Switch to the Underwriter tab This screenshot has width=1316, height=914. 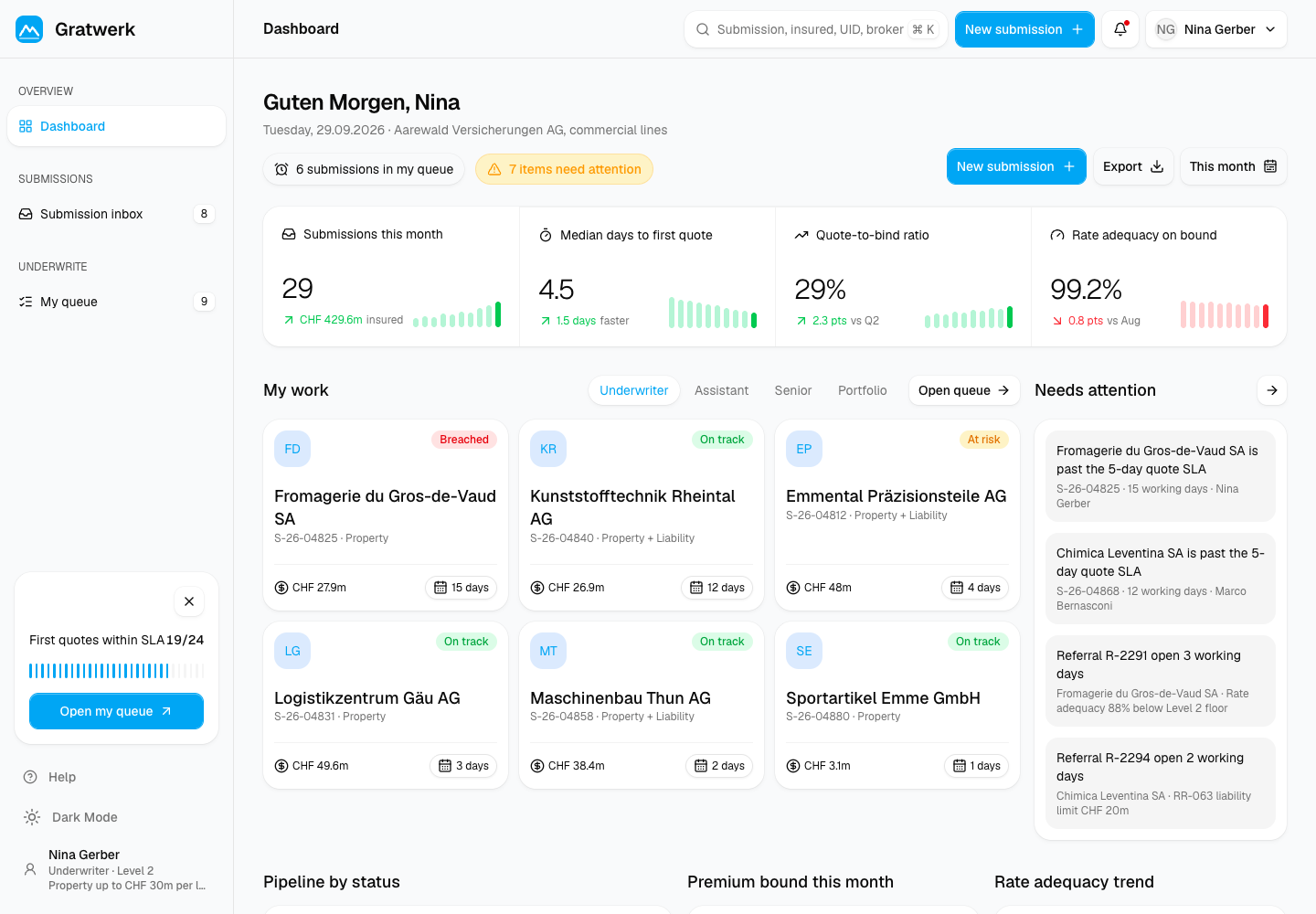click(634, 390)
